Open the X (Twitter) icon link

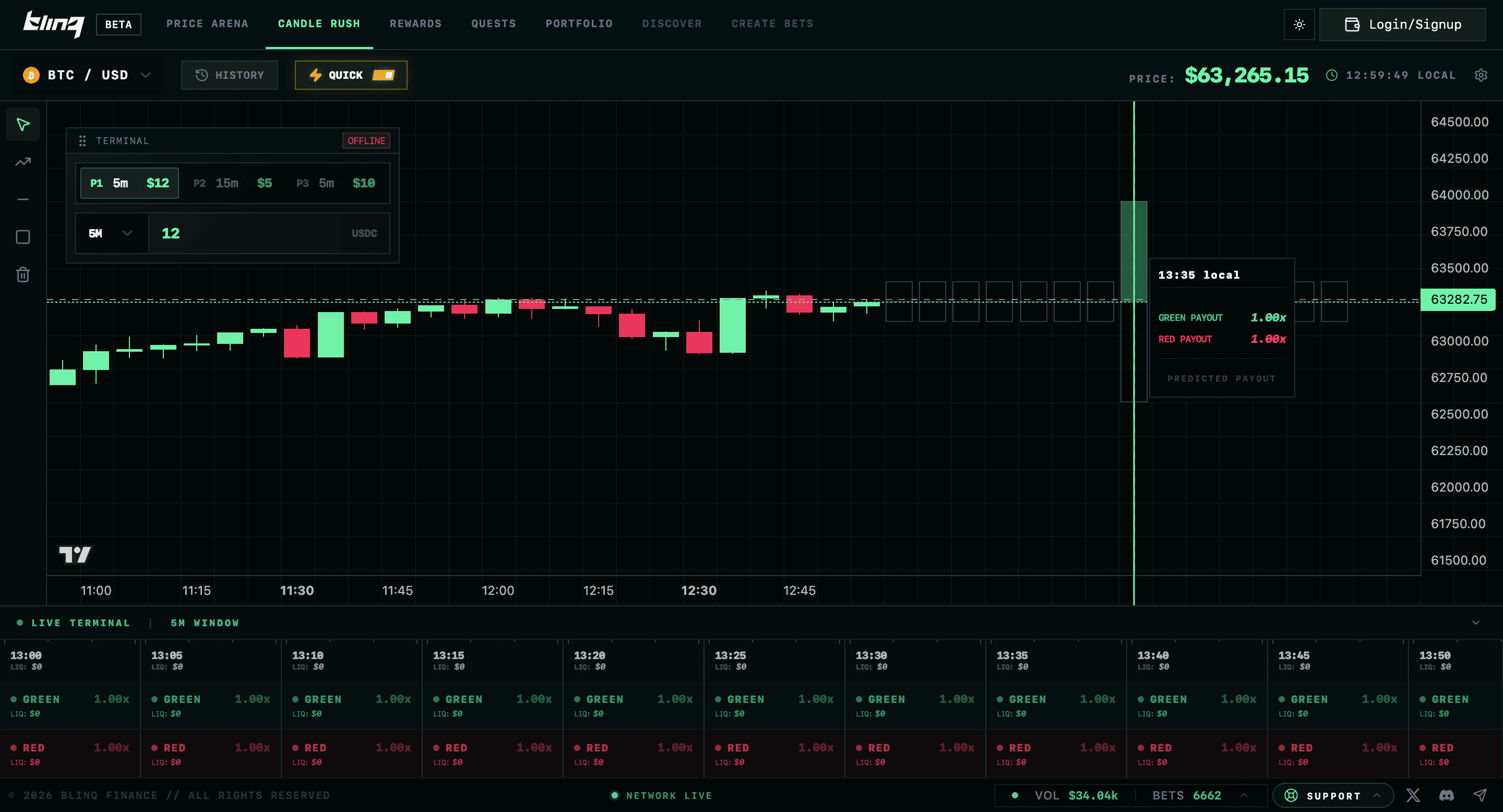point(1413,795)
